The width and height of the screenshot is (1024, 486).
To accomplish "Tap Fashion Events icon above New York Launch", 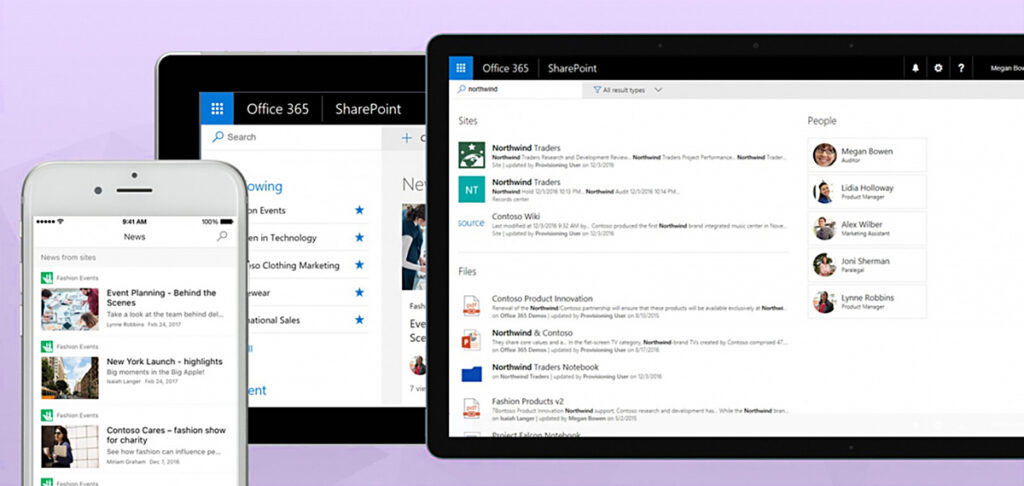I will 47,346.
